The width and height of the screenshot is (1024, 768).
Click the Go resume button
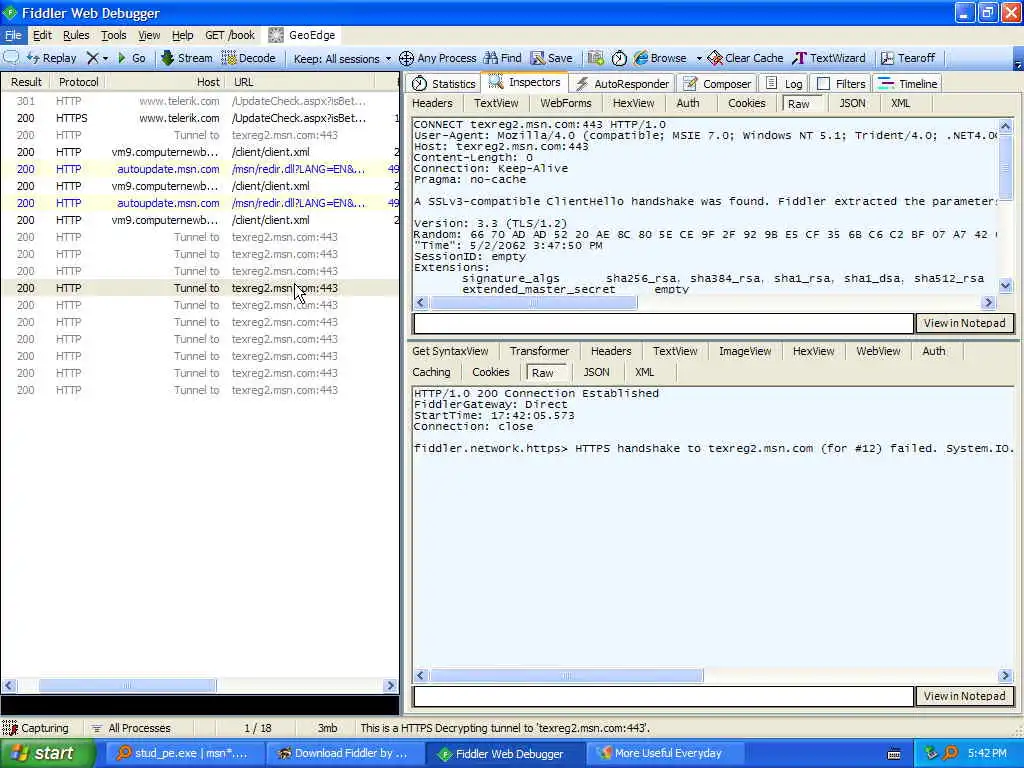pos(132,58)
